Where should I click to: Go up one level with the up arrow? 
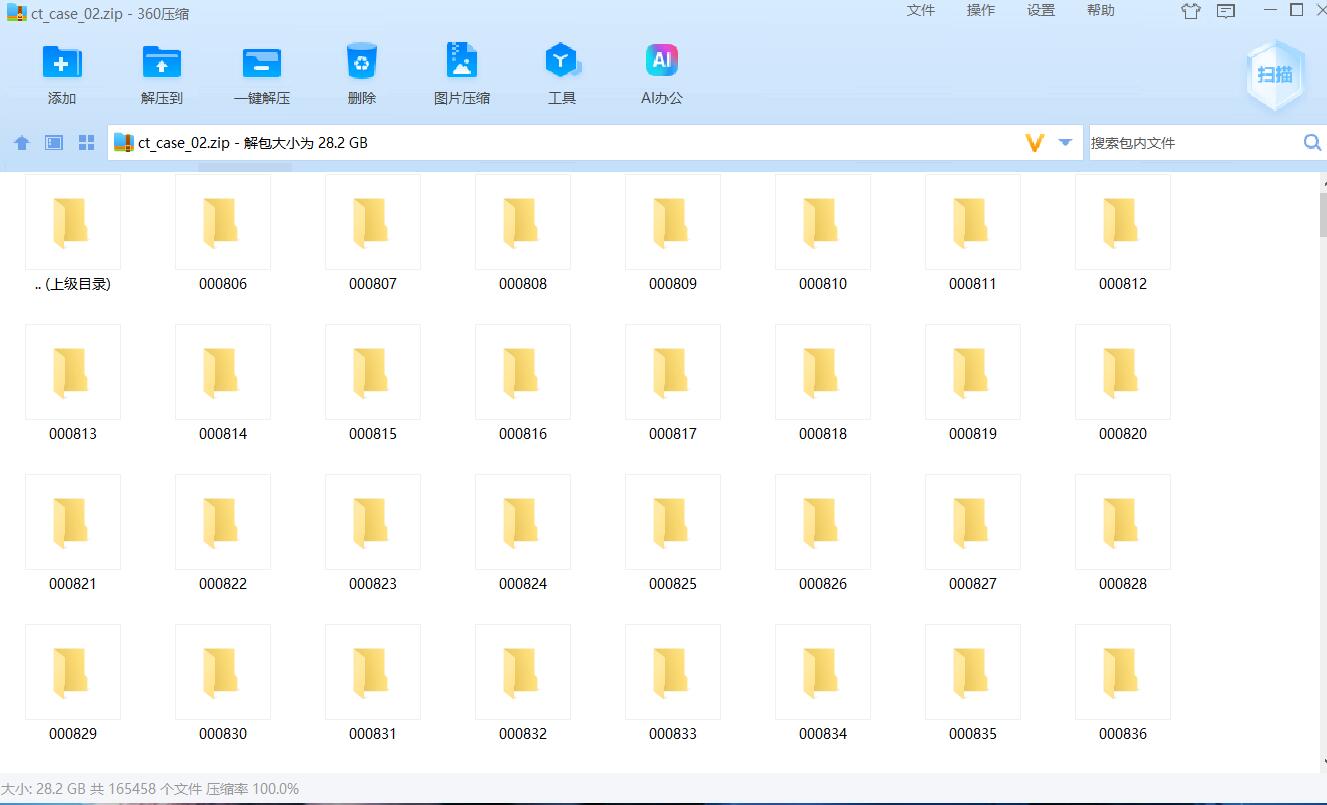tap(22, 143)
